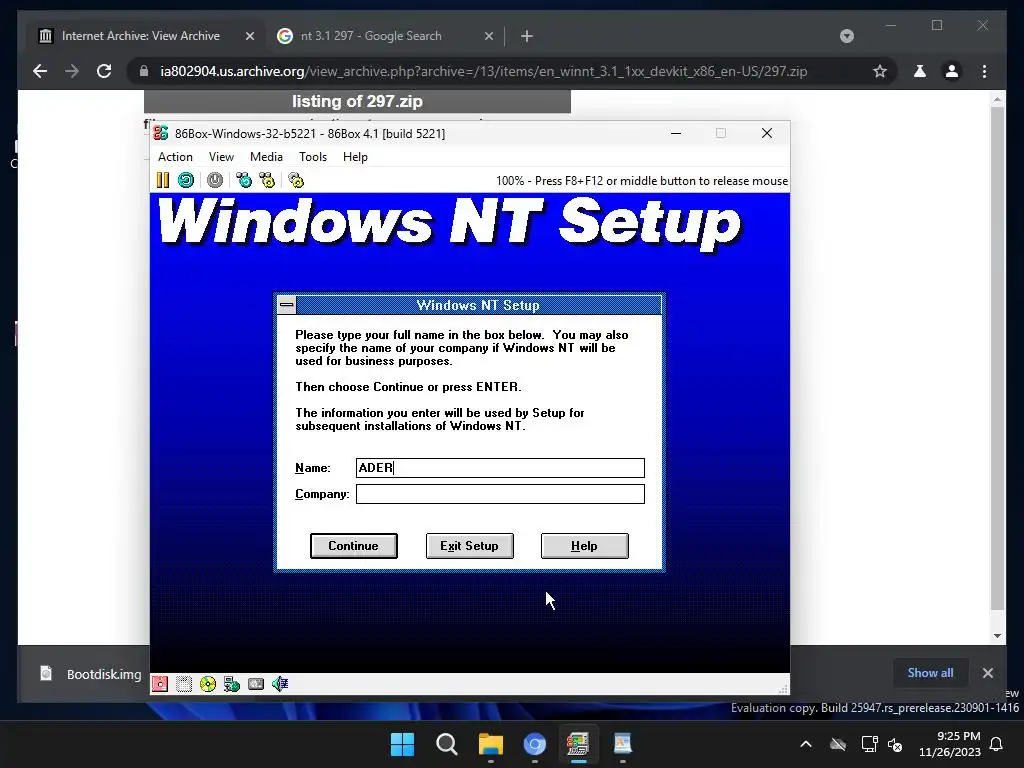Open Chrome labs flask icon
Screen dimensions: 1024x768
(x=920, y=71)
